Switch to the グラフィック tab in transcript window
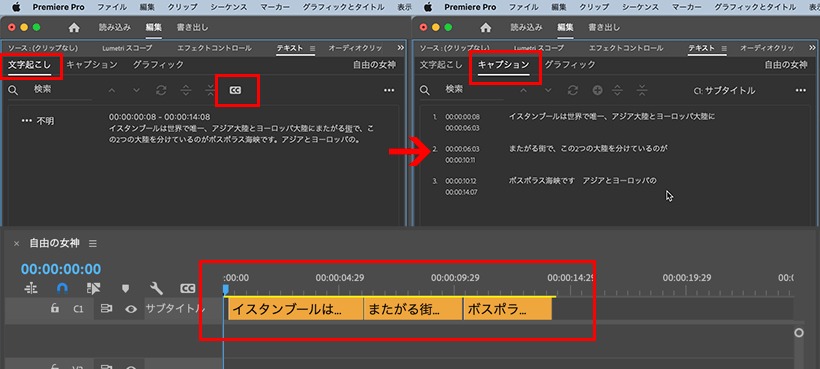 point(158,65)
